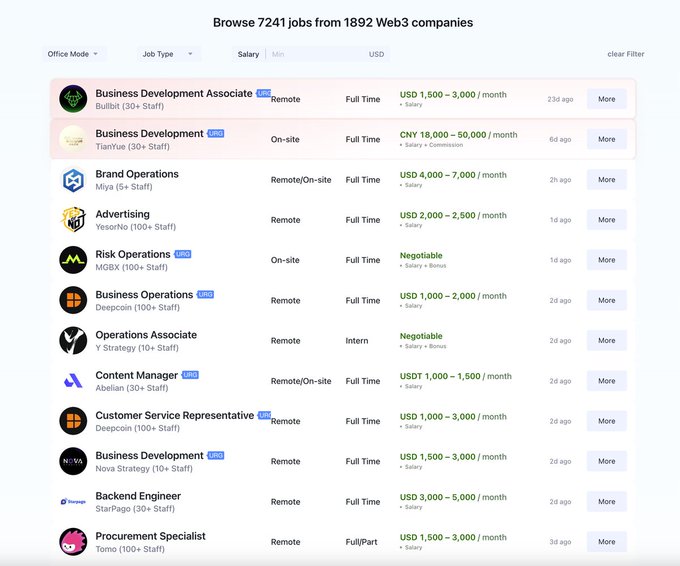Screen dimensions: 680x566
Task: Click More for Customer Service Representative
Action: click(607, 421)
